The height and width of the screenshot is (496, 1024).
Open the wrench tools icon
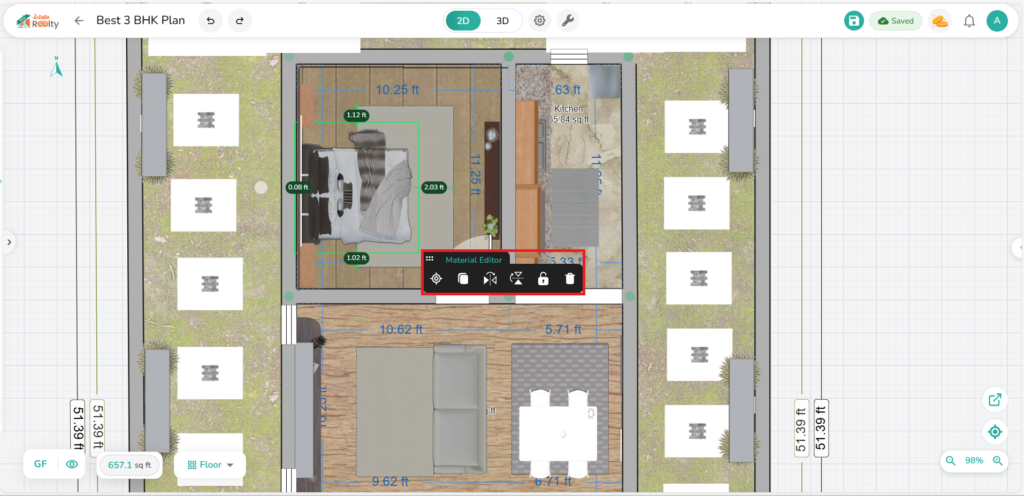point(567,20)
